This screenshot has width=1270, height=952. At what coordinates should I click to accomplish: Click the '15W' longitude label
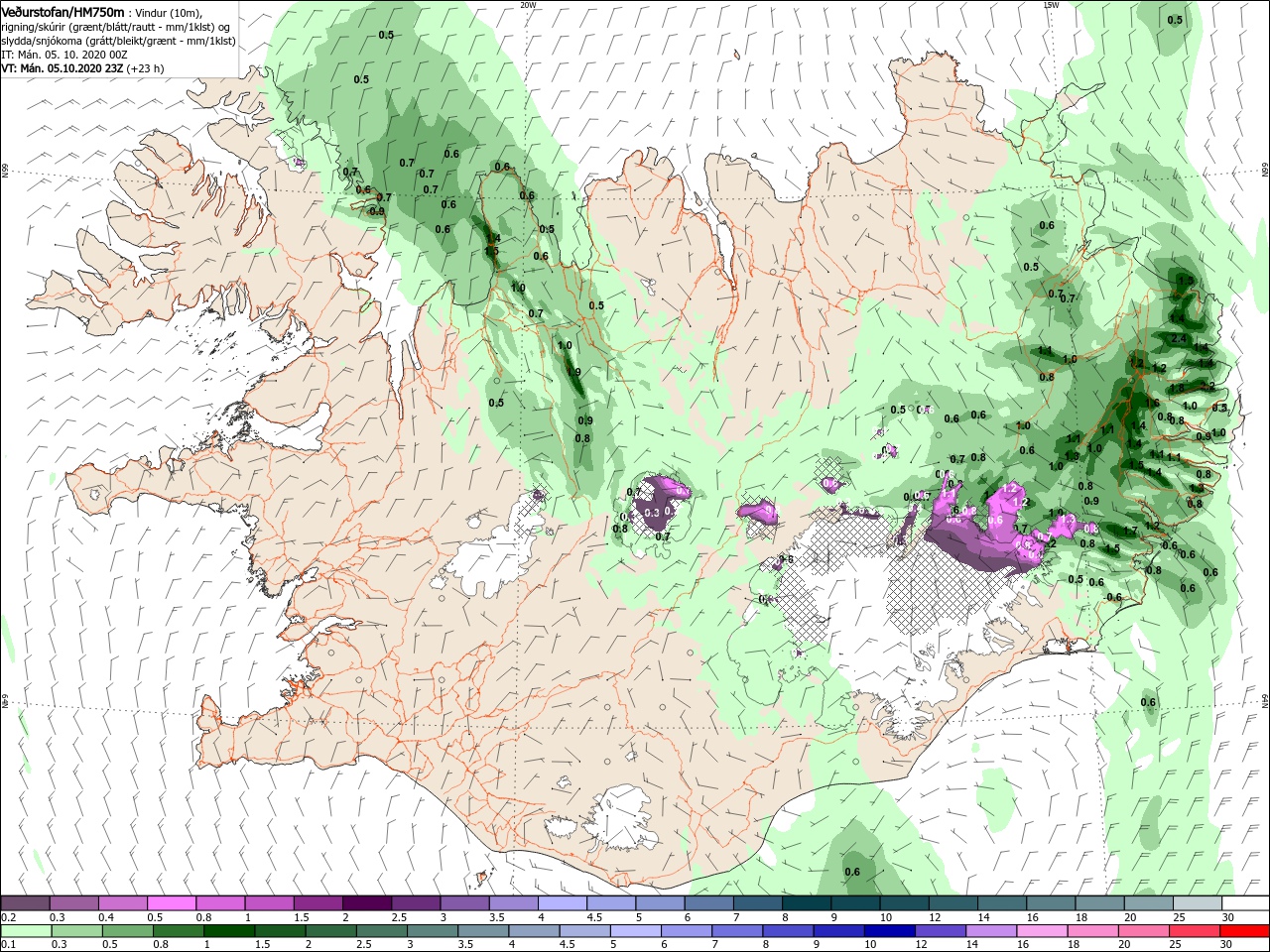tap(1051, 4)
